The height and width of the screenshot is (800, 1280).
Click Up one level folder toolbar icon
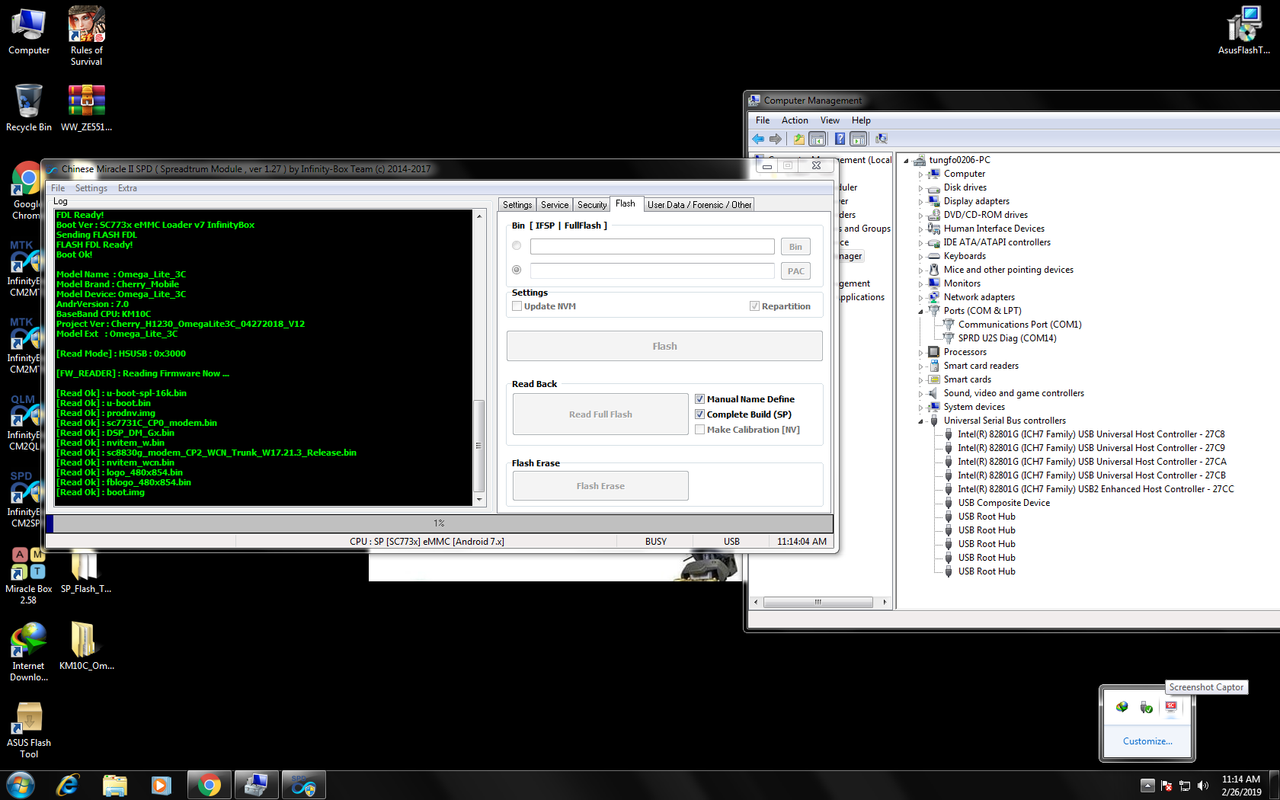(799, 139)
